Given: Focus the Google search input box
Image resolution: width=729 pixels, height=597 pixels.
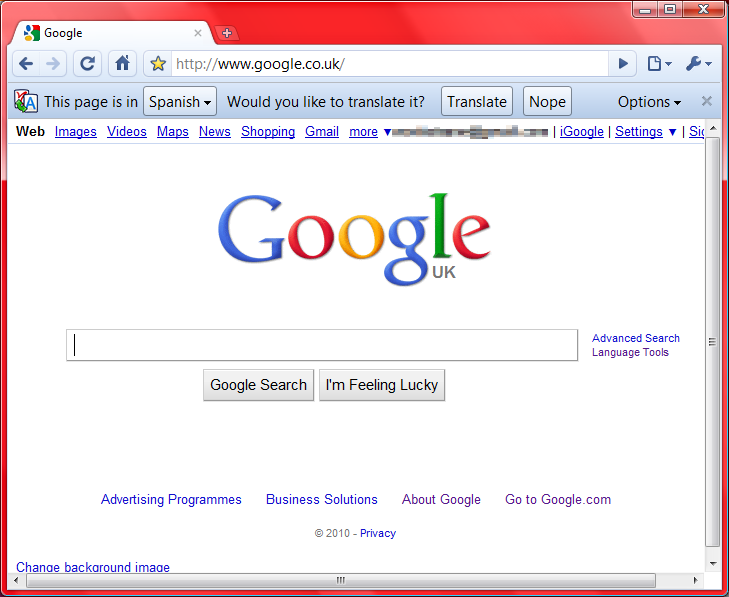Looking at the screenshot, I should (322, 345).
